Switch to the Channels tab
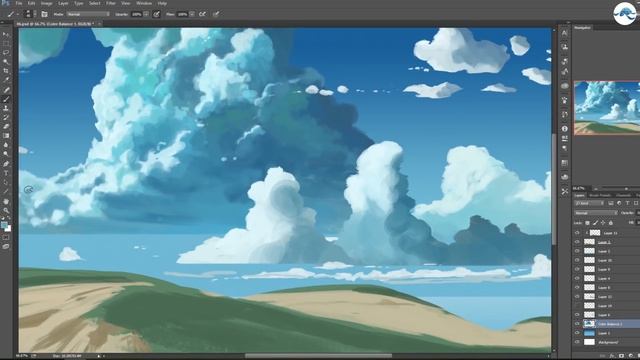The width and height of the screenshot is (640, 360). (623, 196)
